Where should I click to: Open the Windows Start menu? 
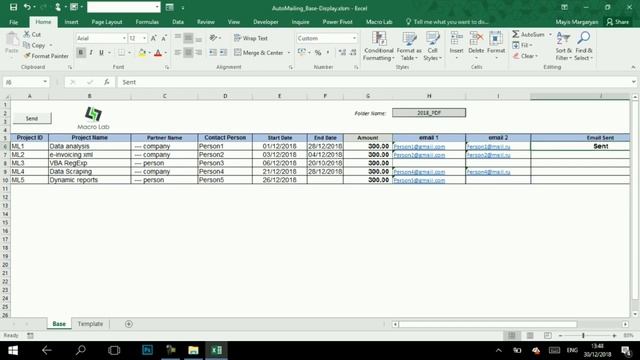(x=13, y=350)
